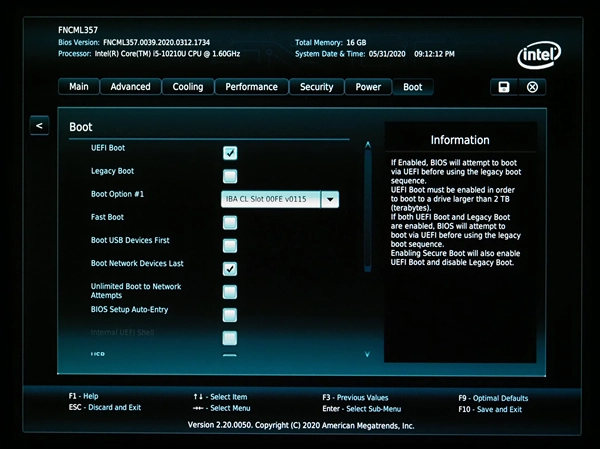The height and width of the screenshot is (449, 600).
Task: Click the Processor i5-10210U text
Action: pyautogui.click(x=167, y=54)
